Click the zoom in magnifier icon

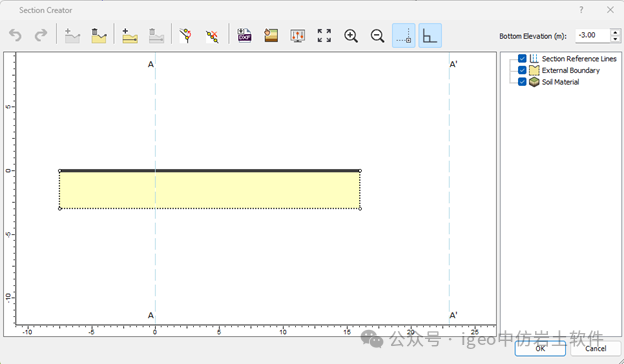(x=351, y=36)
